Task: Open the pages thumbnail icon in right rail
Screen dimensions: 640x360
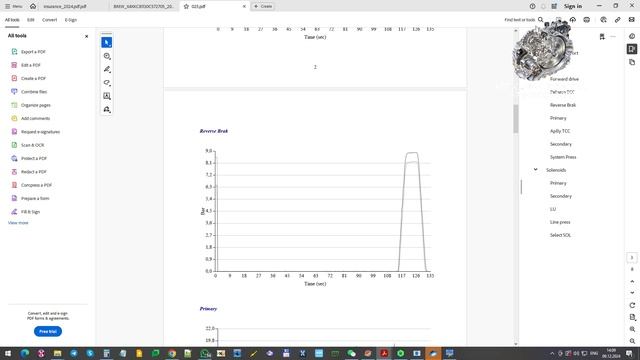Action: 632,62
